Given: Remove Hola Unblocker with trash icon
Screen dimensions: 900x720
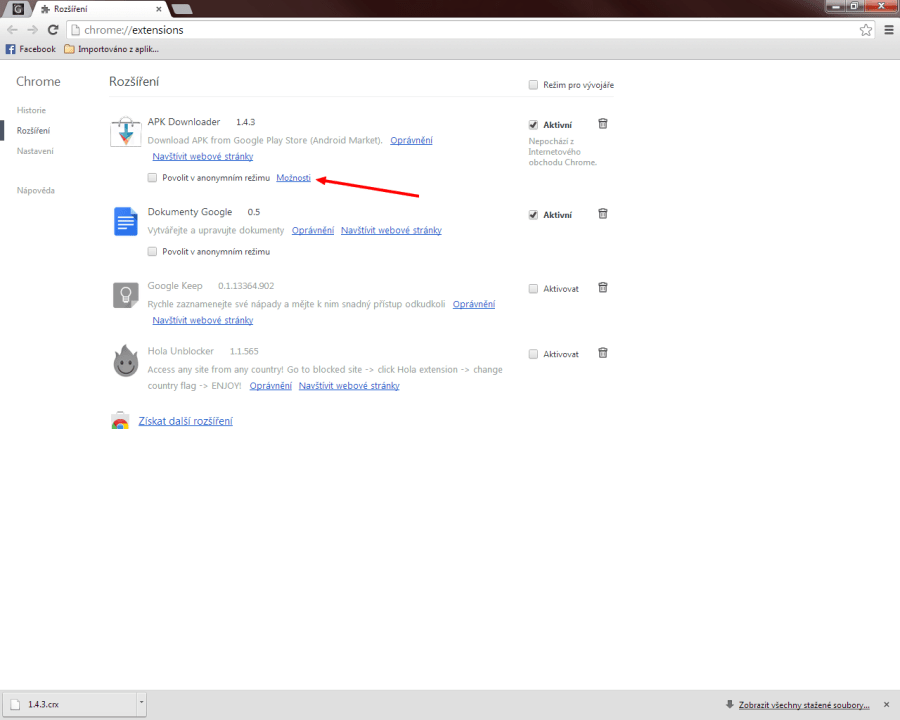Looking at the screenshot, I should point(603,353).
